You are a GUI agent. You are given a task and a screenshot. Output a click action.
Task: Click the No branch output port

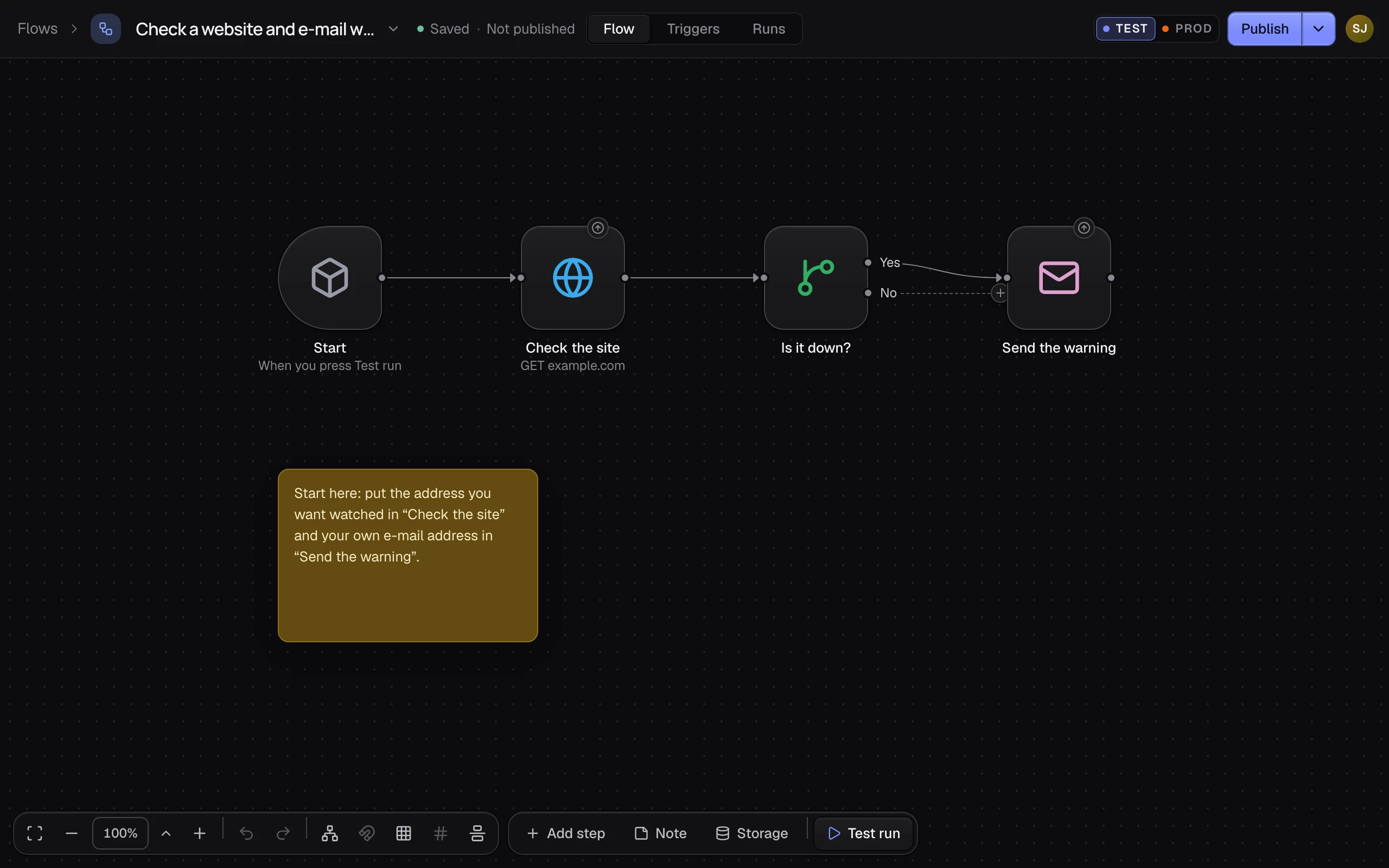point(868,293)
